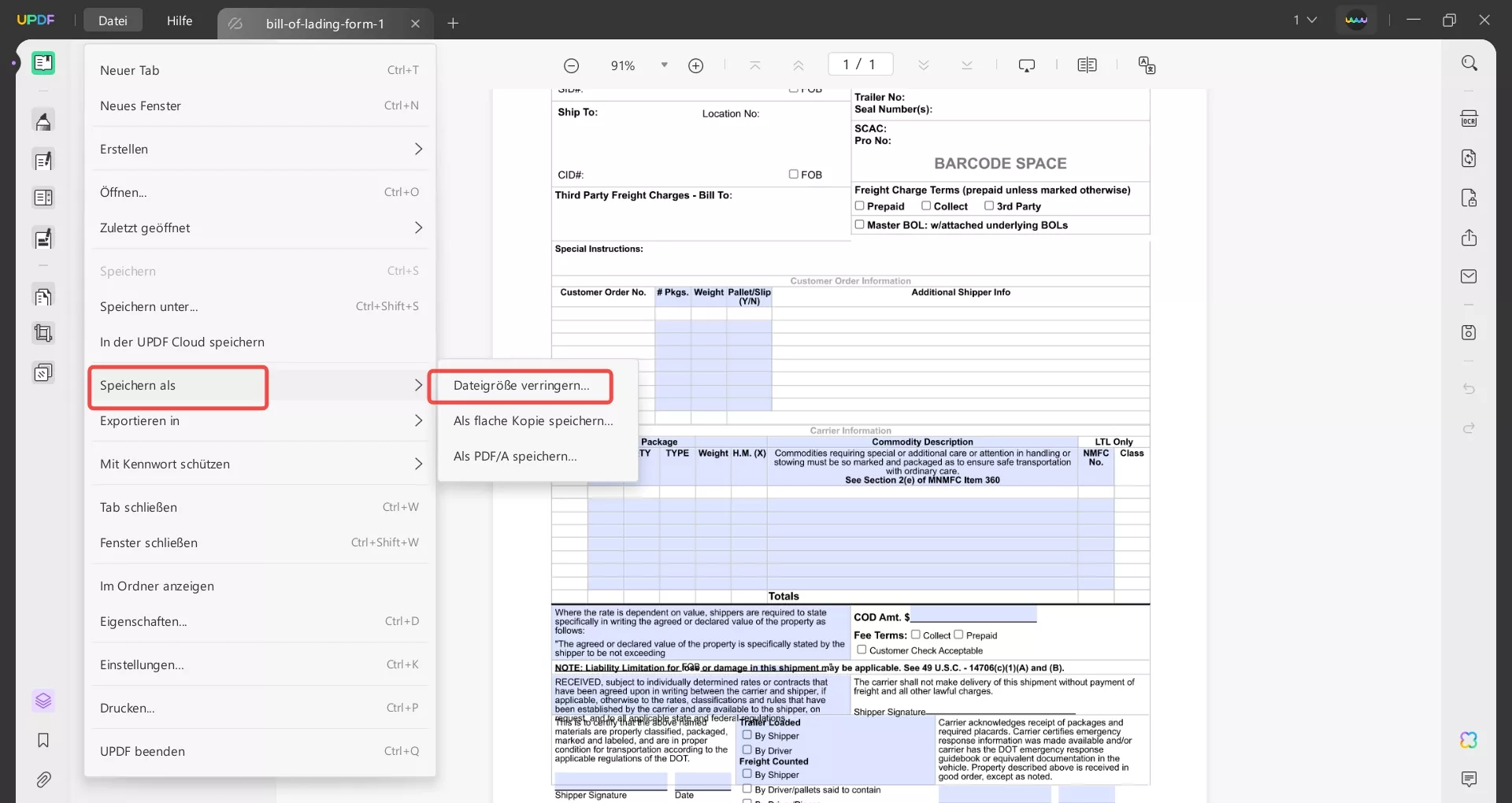This screenshot has height=803, width=1512.
Task: Choose Als PDF/A speichern option
Action: [515, 457]
